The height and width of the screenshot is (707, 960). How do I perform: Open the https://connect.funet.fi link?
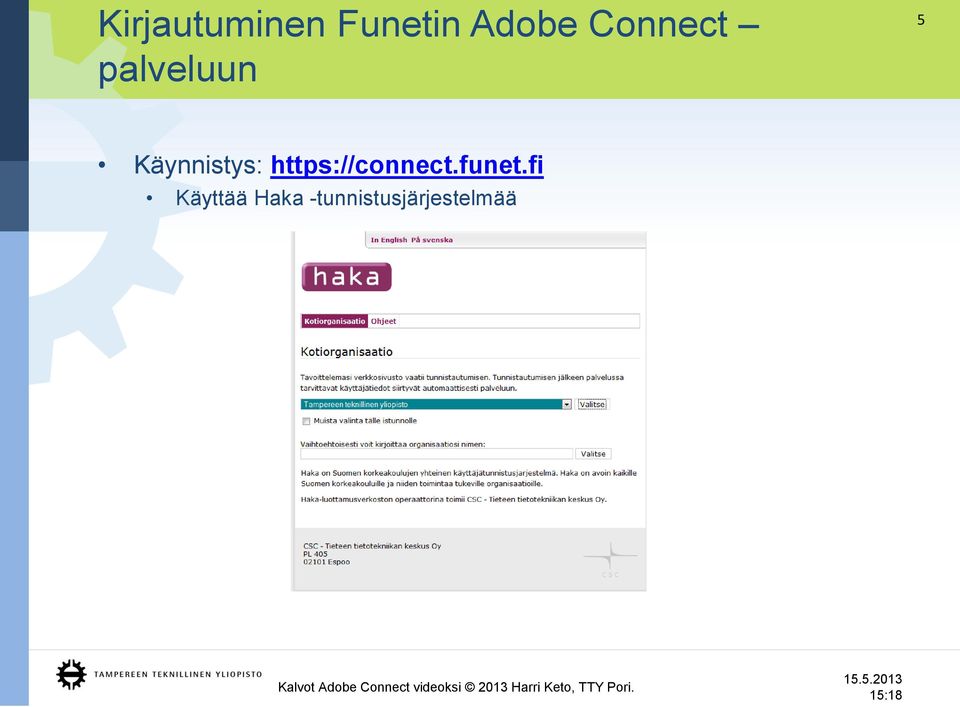click(407, 165)
